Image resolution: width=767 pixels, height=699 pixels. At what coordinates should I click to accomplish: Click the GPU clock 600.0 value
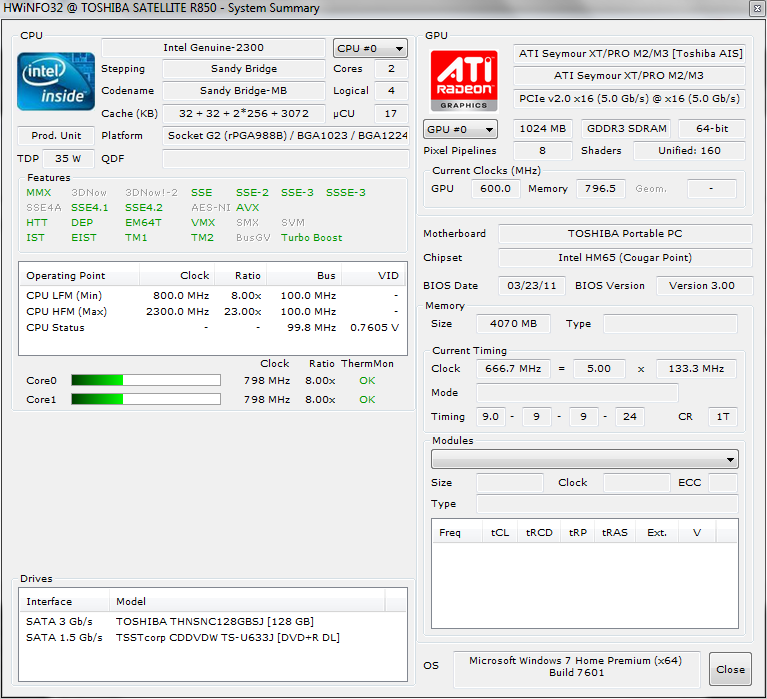495,189
